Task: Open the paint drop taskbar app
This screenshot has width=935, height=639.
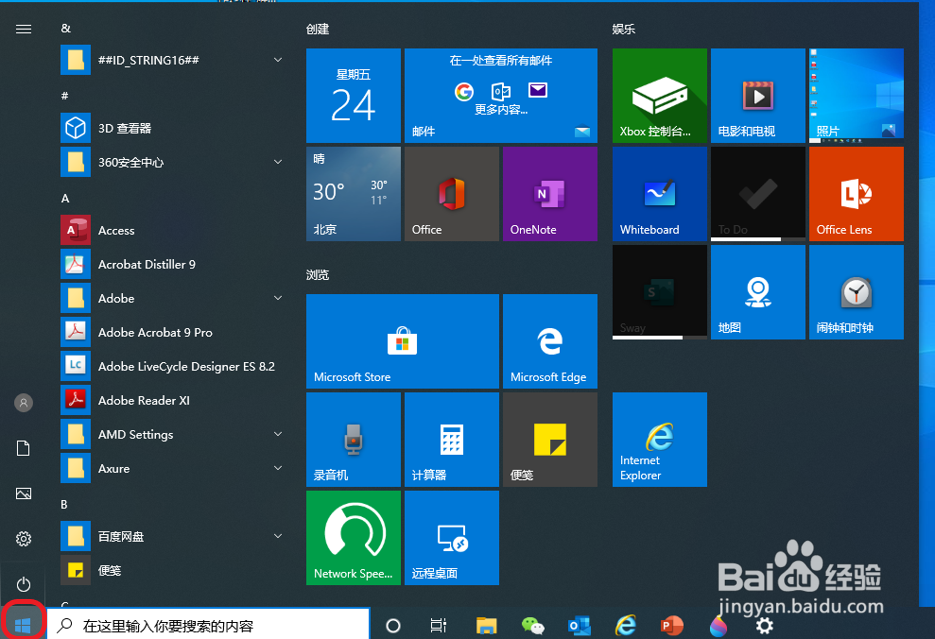Action: pos(719,625)
